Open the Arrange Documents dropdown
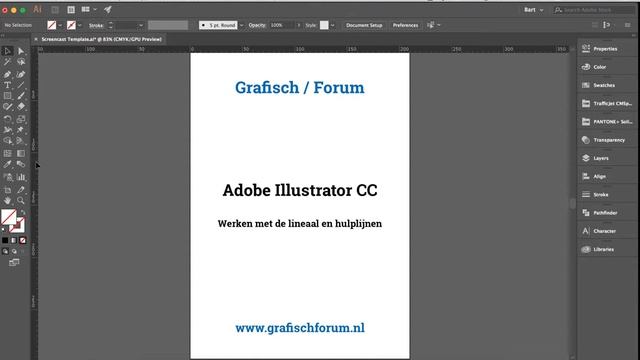The image size is (640, 360). coord(88,9)
